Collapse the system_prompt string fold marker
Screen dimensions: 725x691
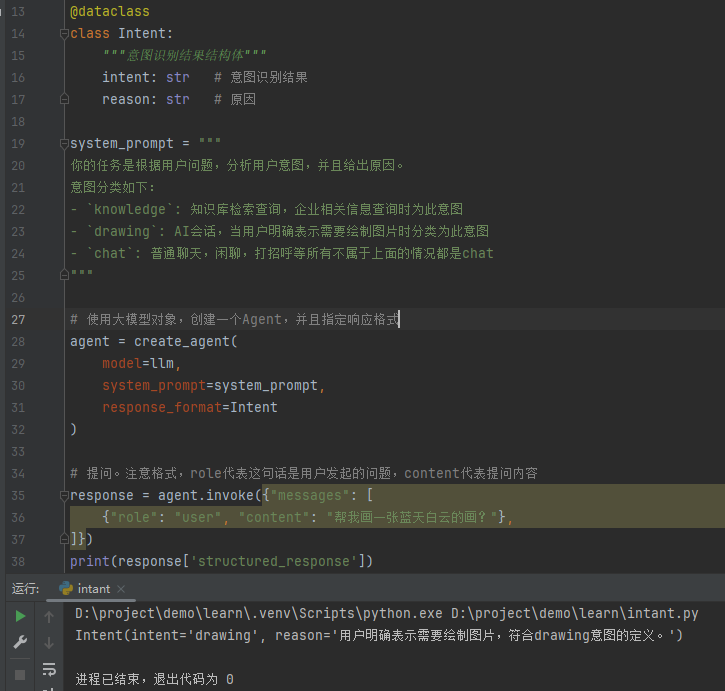[64, 144]
